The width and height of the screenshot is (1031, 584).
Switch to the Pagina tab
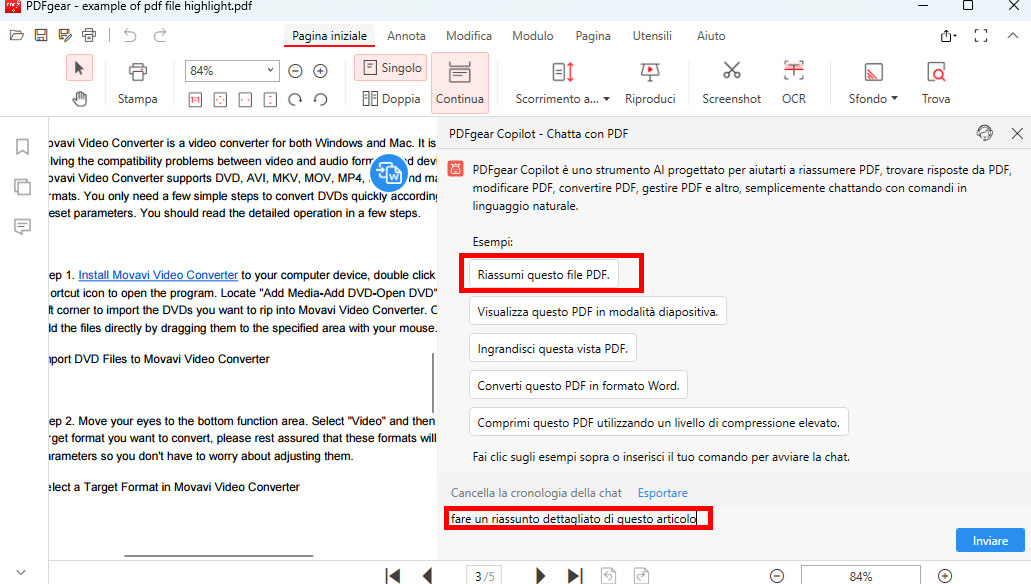[593, 36]
